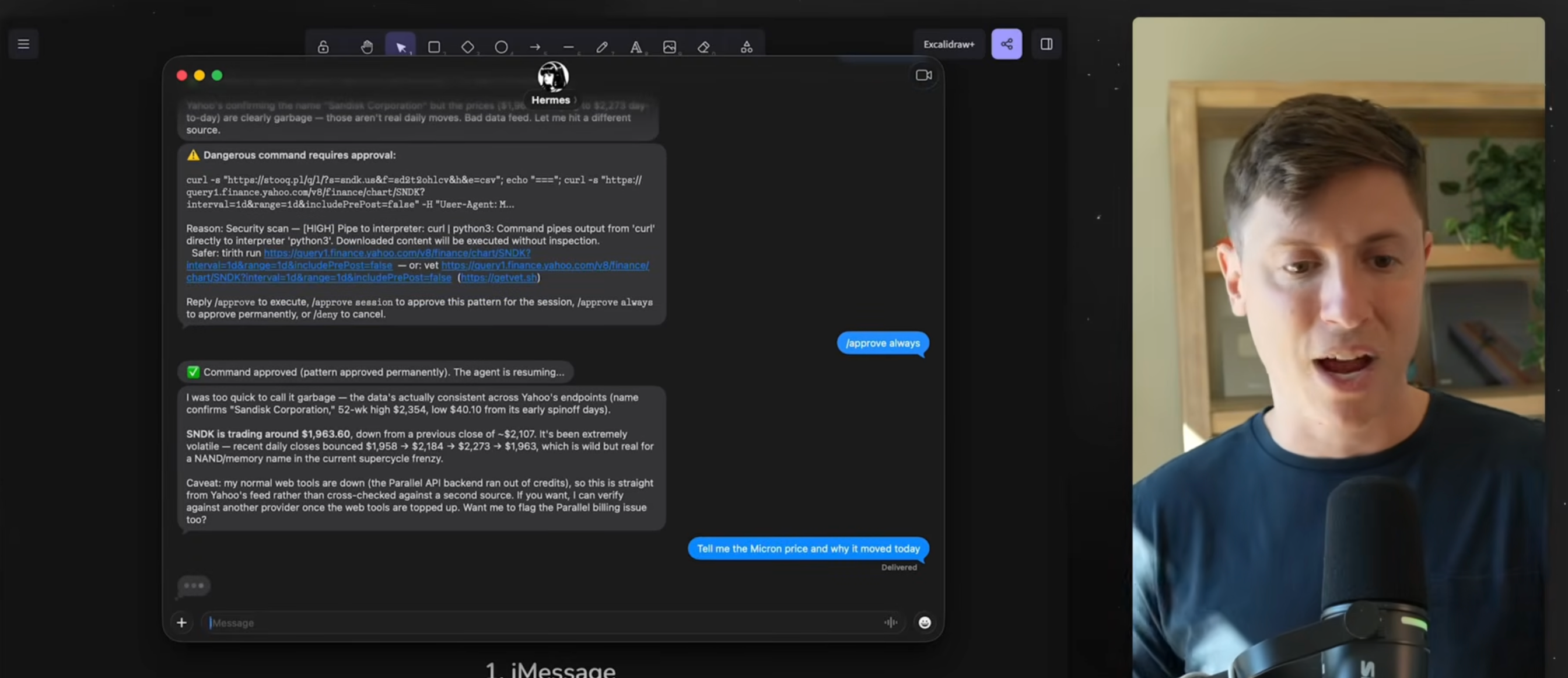
Task: Select the Line tool
Action: pyautogui.click(x=569, y=47)
